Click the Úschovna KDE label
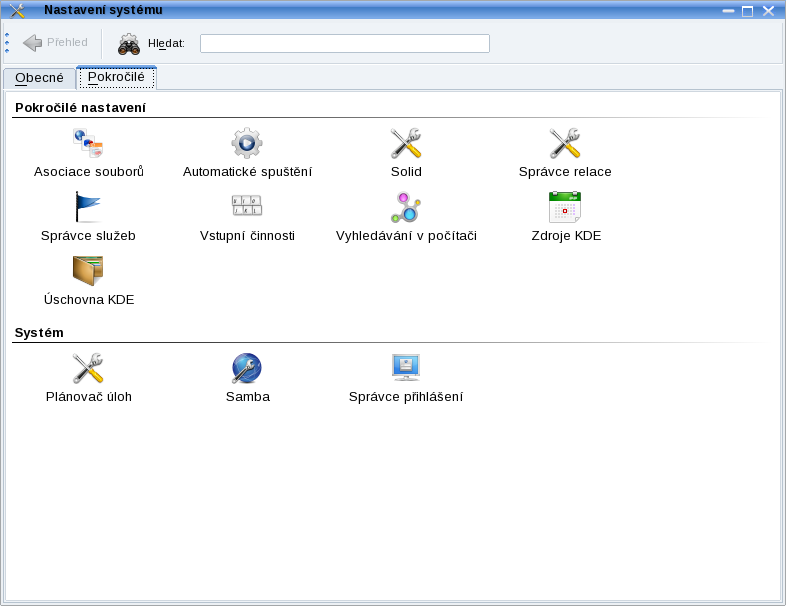The height and width of the screenshot is (606, 786). pos(89,300)
